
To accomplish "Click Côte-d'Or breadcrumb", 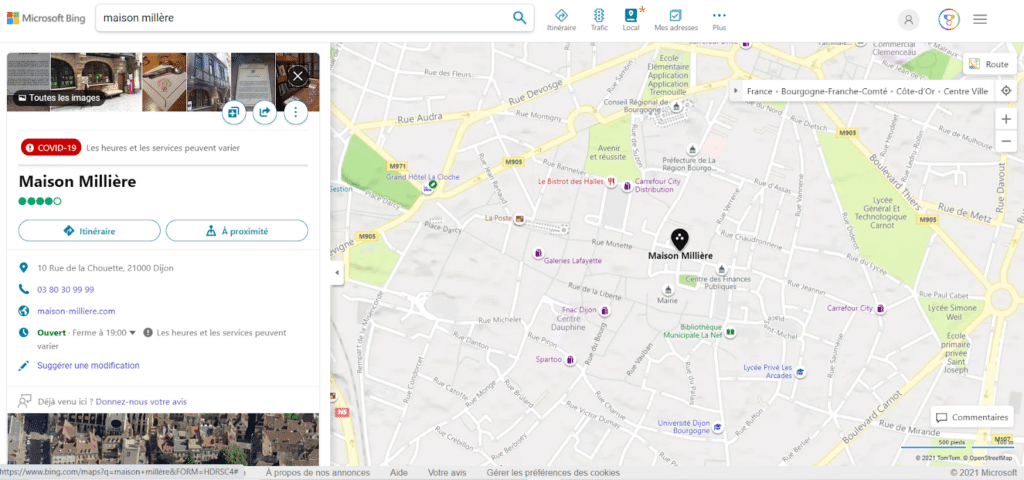I will pyautogui.click(x=914, y=91).
